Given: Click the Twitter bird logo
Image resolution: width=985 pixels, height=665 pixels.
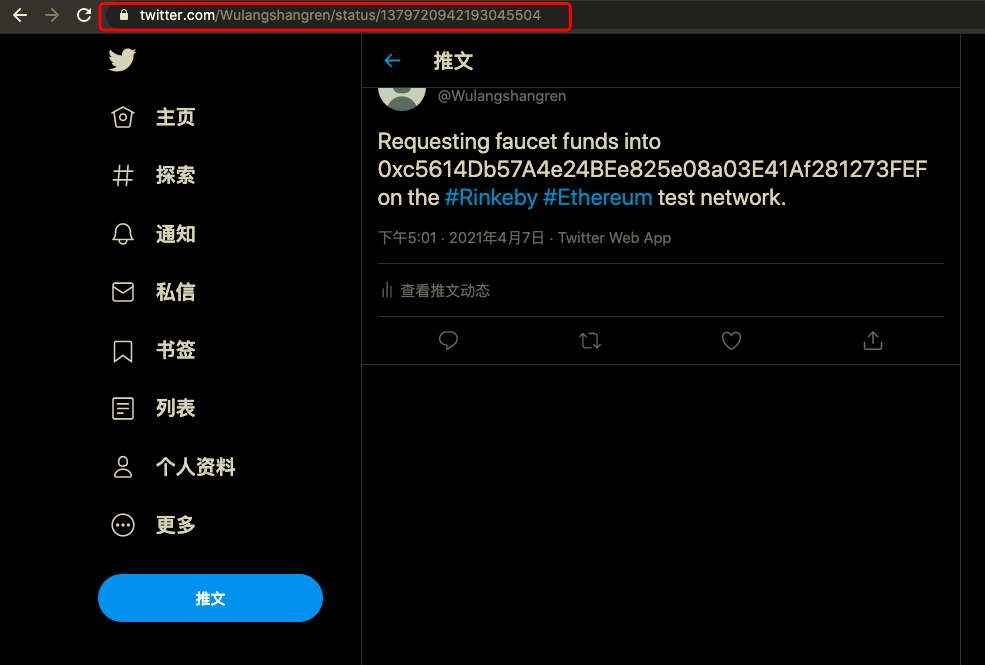Looking at the screenshot, I should point(122,60).
